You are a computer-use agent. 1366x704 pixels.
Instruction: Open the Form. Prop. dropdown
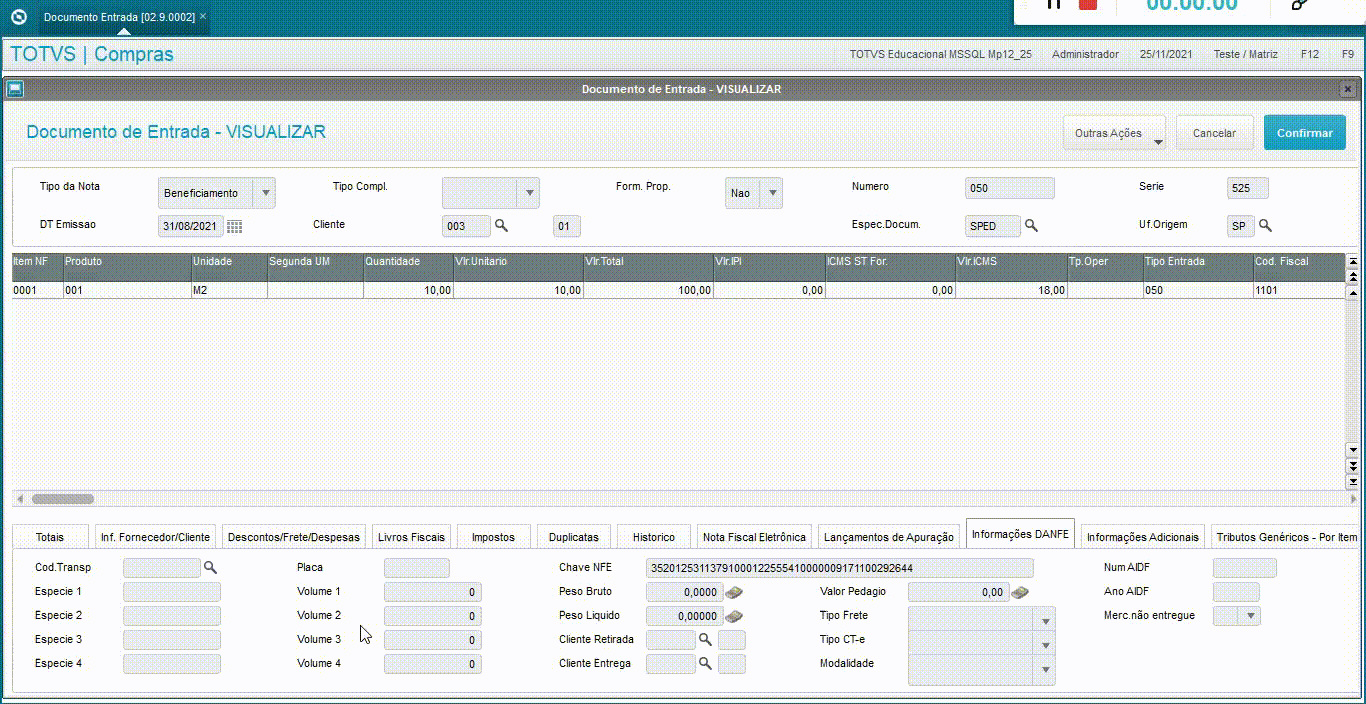(x=772, y=193)
